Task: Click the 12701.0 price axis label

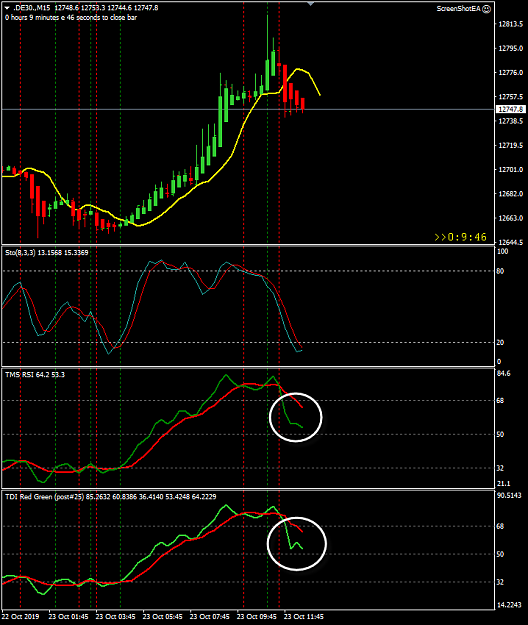Action: click(x=510, y=169)
